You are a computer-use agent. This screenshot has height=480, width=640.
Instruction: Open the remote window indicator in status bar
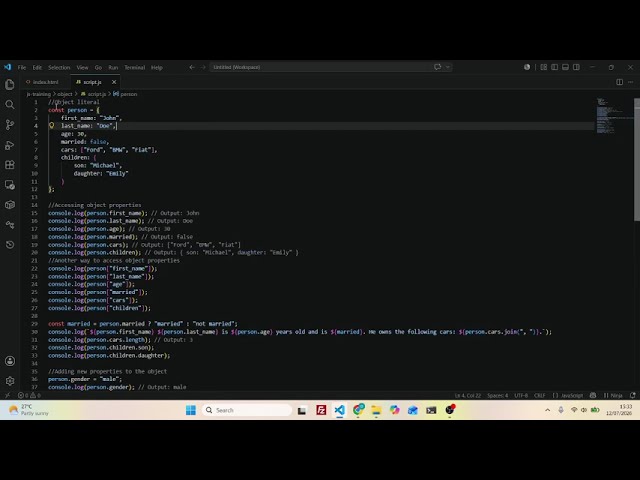point(7,395)
